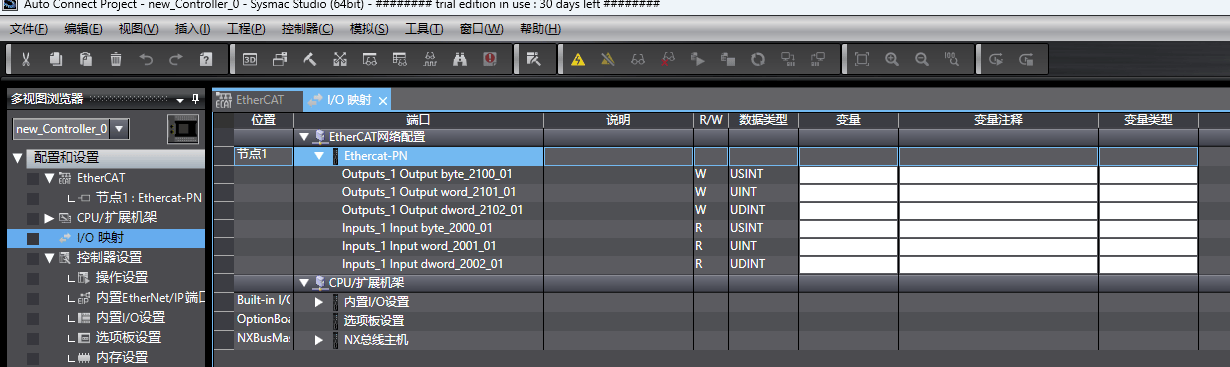Click the 端口 column header

tap(418, 120)
